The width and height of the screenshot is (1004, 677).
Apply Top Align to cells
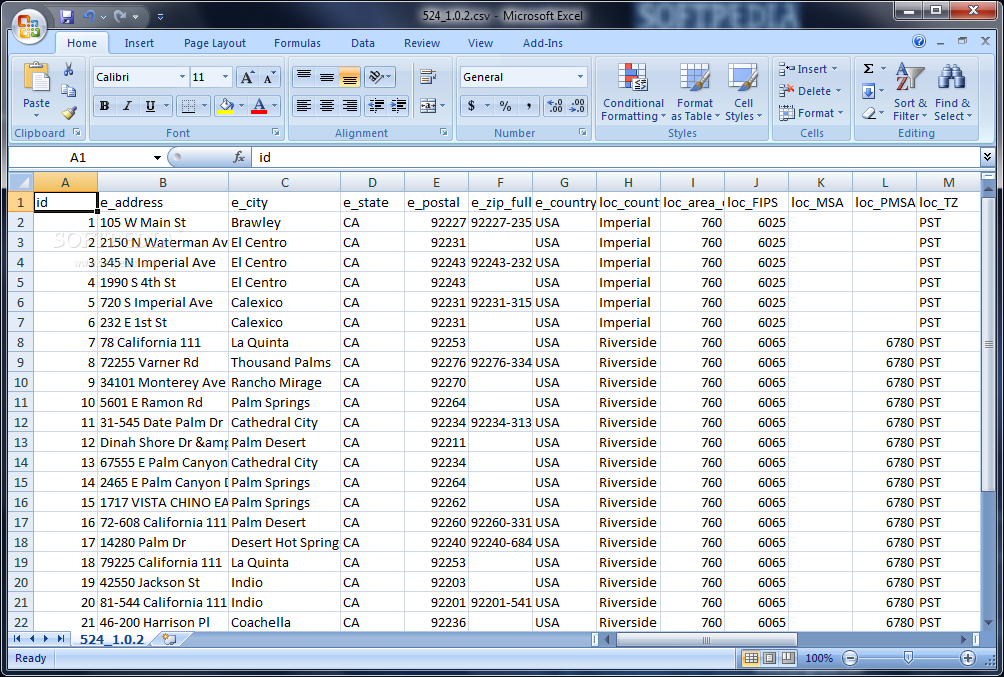click(304, 77)
